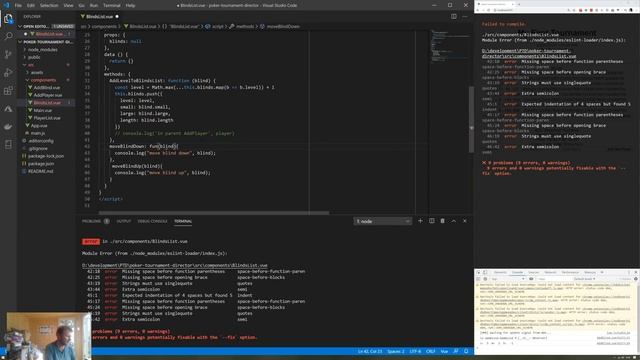Screen dimensions: 640x360
Task: Expand the public folder
Action: pyautogui.click(x=34, y=57)
